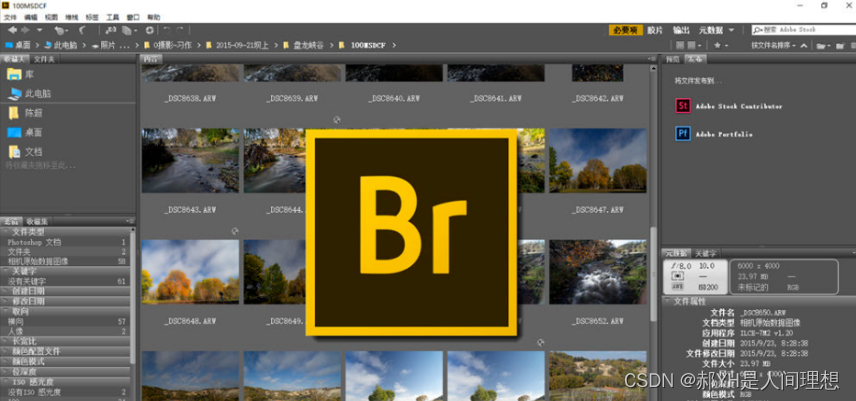
Task: Create a new folder icon
Action: (x=840, y=46)
